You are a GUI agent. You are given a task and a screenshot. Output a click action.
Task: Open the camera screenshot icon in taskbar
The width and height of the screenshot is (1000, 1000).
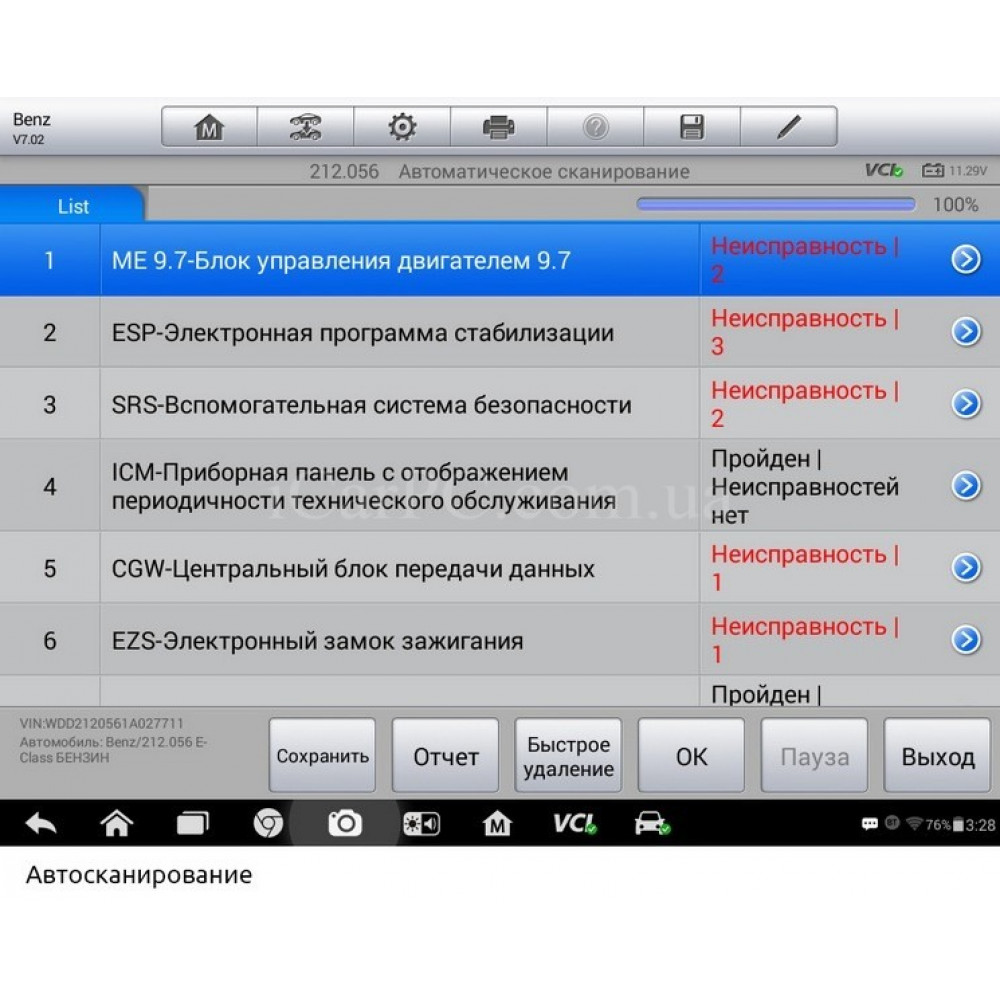[345, 823]
